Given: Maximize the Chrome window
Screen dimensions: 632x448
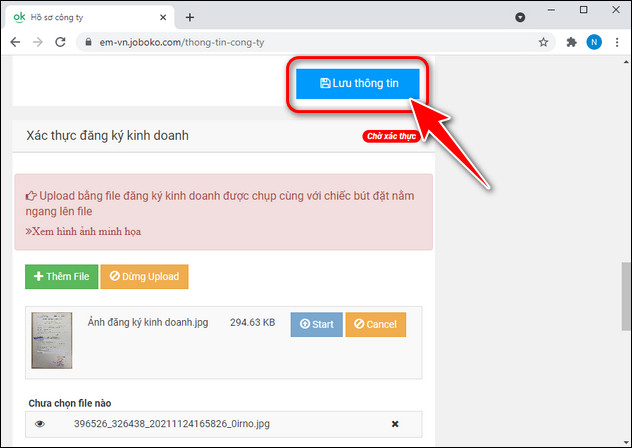Looking at the screenshot, I should pos(584,10).
